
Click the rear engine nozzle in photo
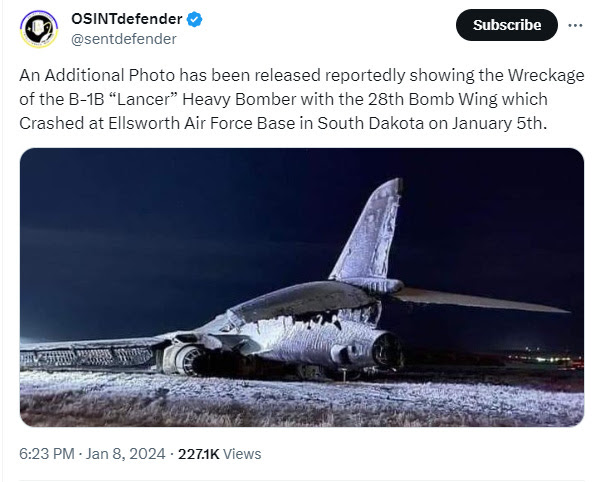[x=387, y=350]
